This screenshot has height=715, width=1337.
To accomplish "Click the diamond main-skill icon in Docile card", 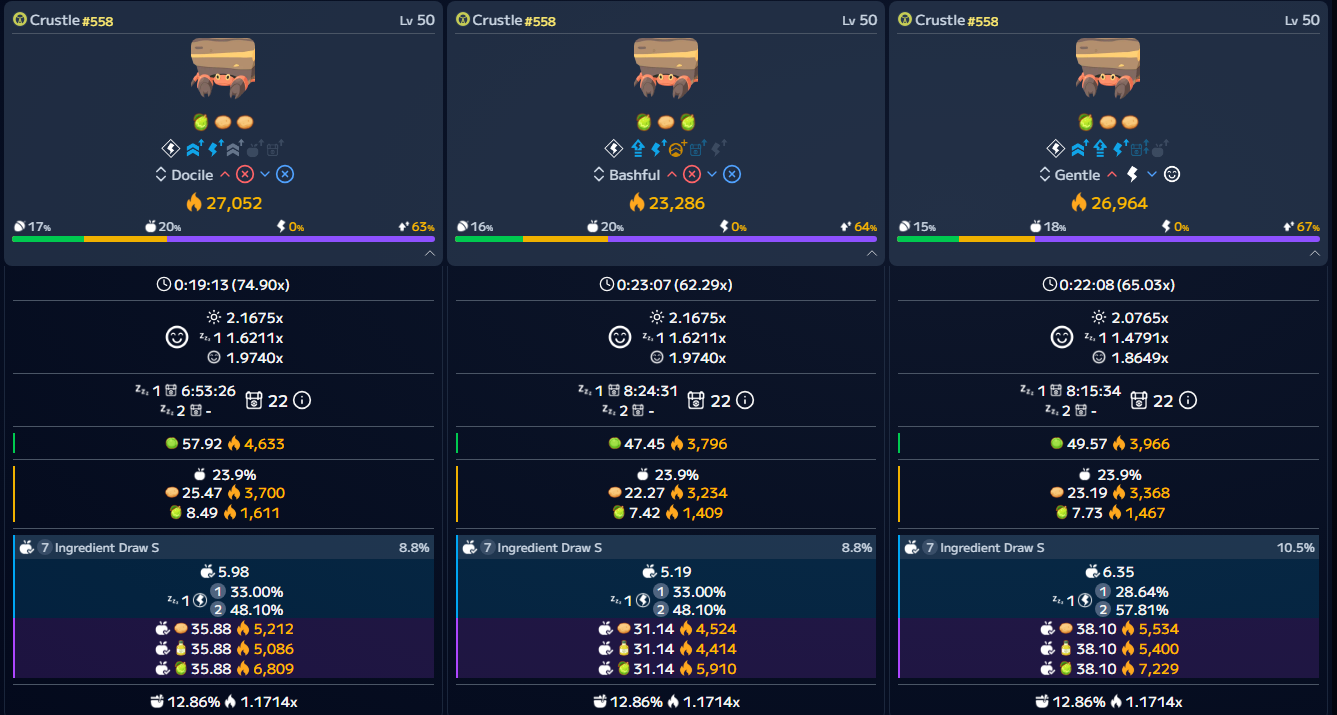I will click(171, 149).
